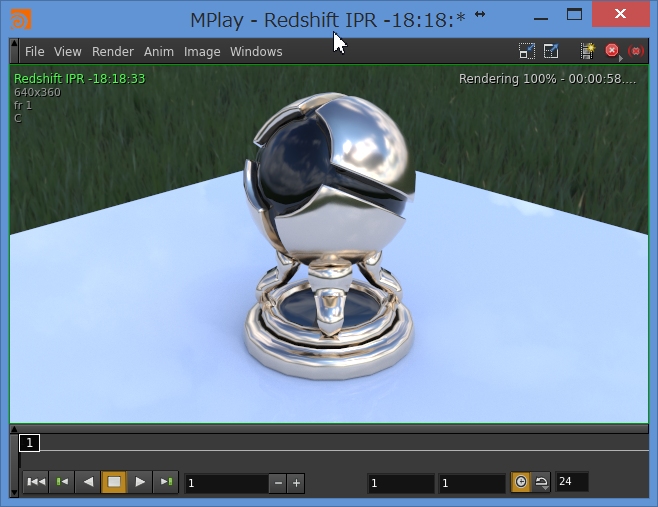Click the new sequence filmstrip icon
The image size is (658, 507).
pyautogui.click(x=588, y=51)
